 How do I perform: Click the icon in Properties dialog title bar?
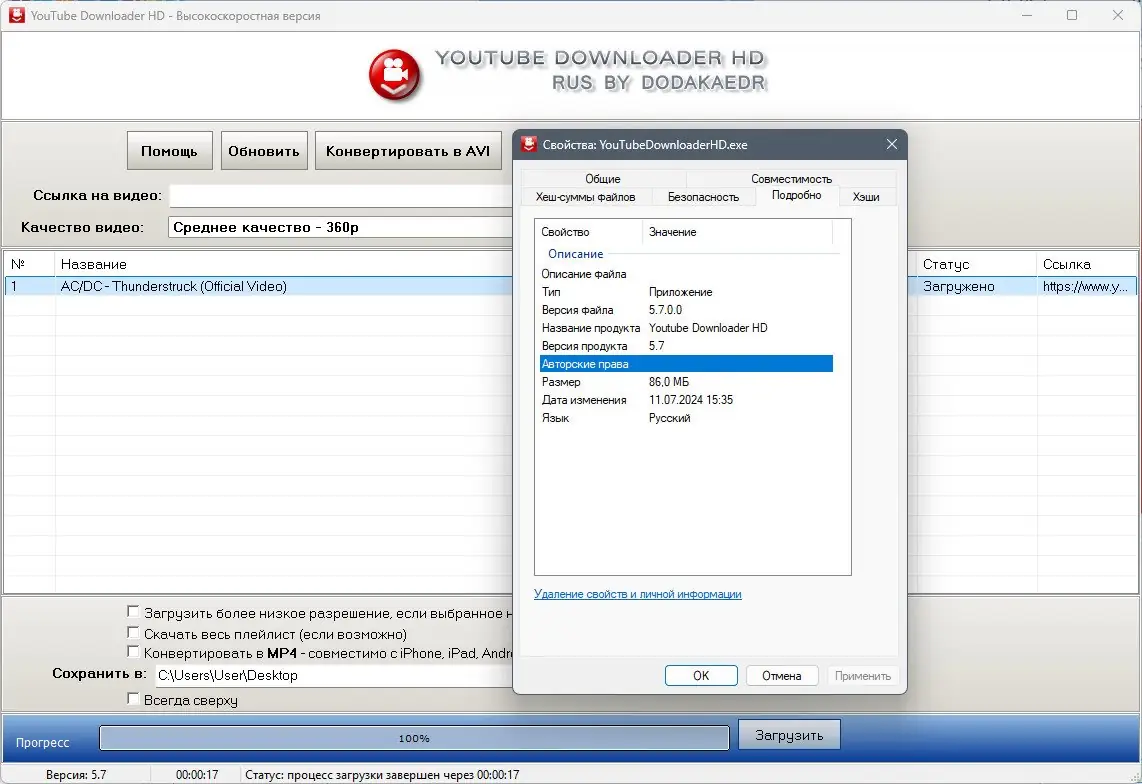pos(529,144)
